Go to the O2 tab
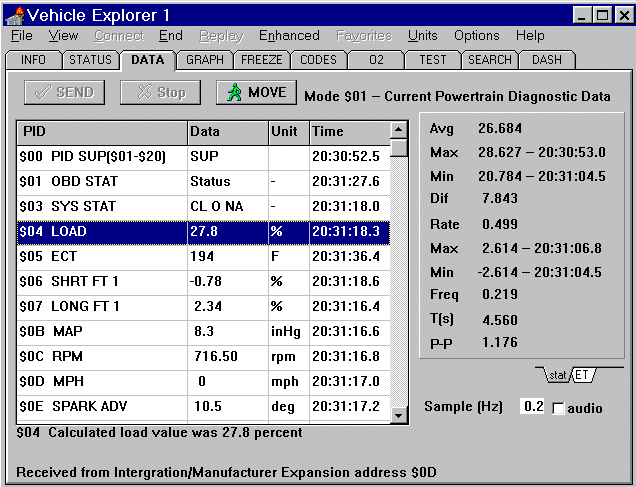This screenshot has width=636, height=487. (376, 60)
